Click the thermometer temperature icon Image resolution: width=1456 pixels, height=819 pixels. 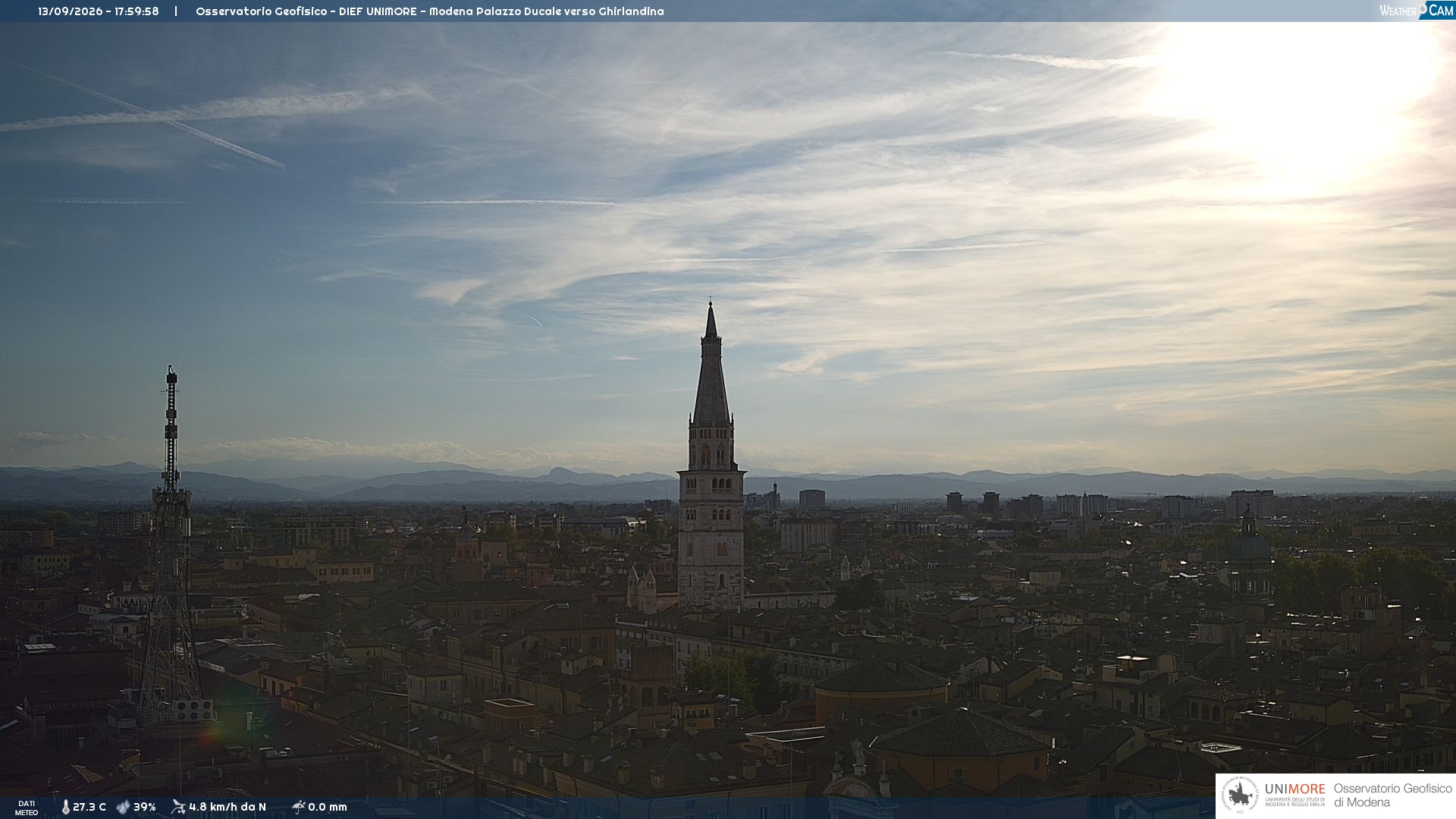pos(65,808)
